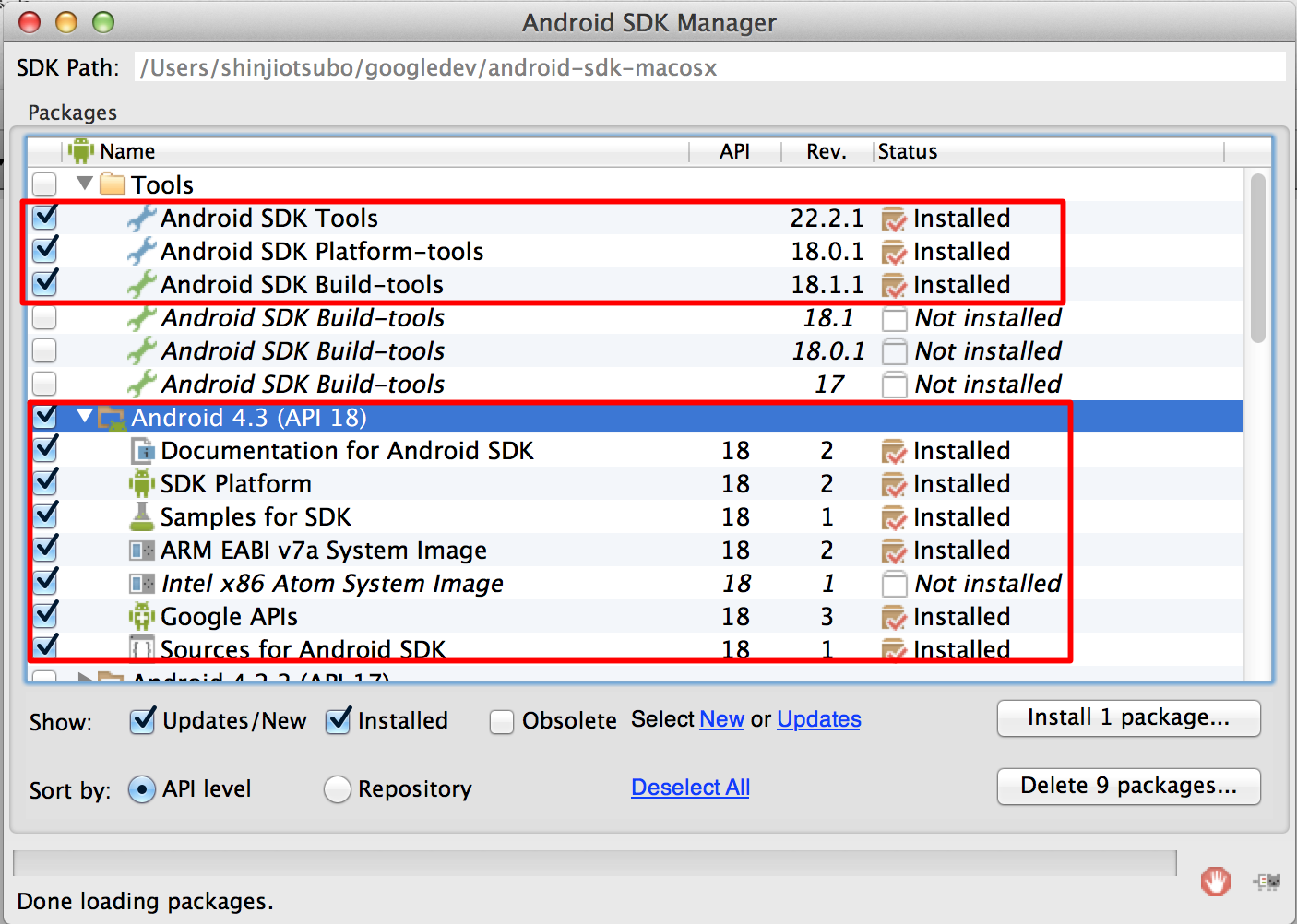Click the wrench icon of Build-tools revision 18.1
Image resolution: width=1297 pixels, height=924 pixels.
pyautogui.click(x=141, y=317)
